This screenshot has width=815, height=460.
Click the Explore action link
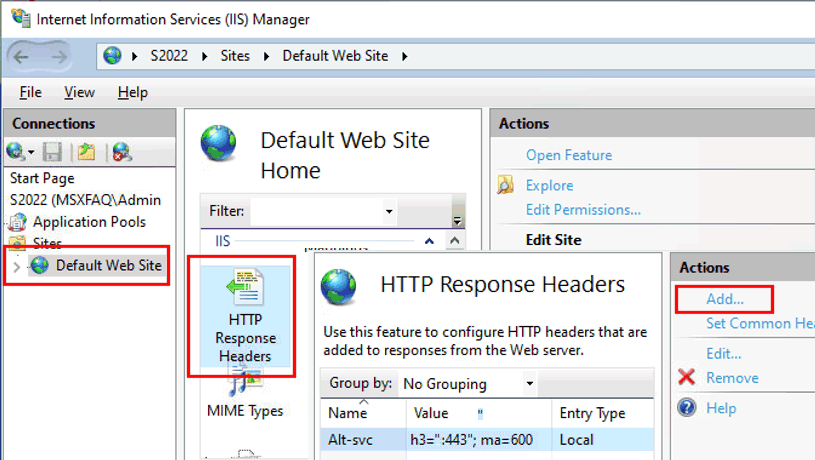(549, 186)
